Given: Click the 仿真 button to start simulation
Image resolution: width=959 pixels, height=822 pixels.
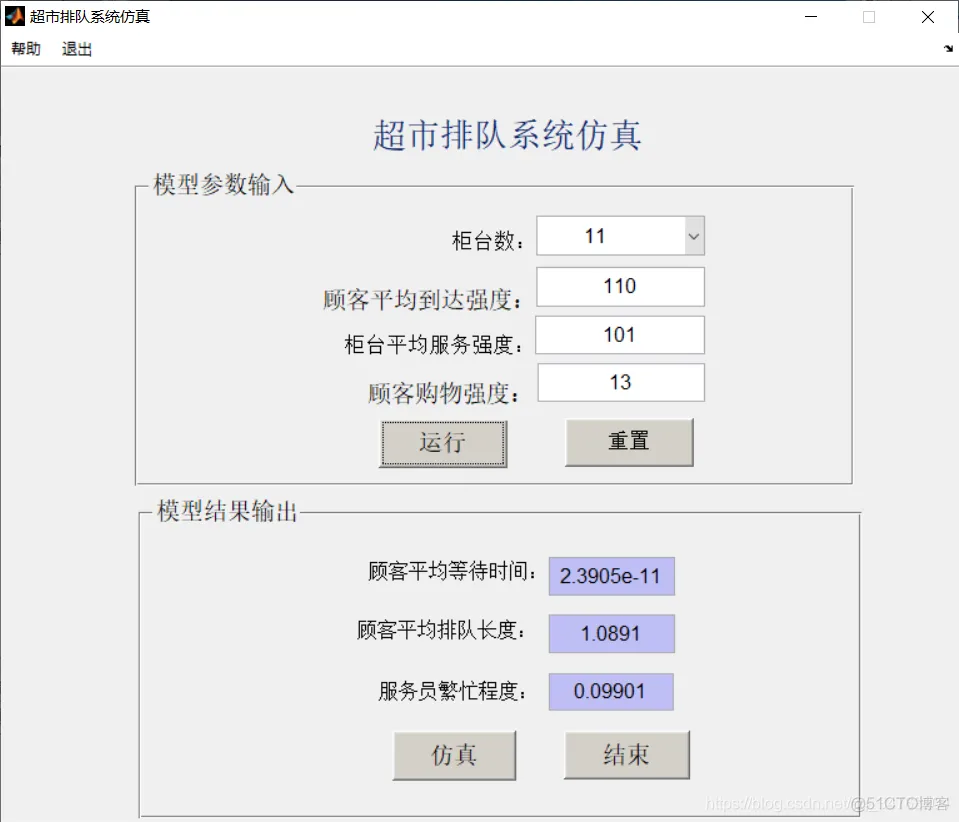Looking at the screenshot, I should [455, 755].
